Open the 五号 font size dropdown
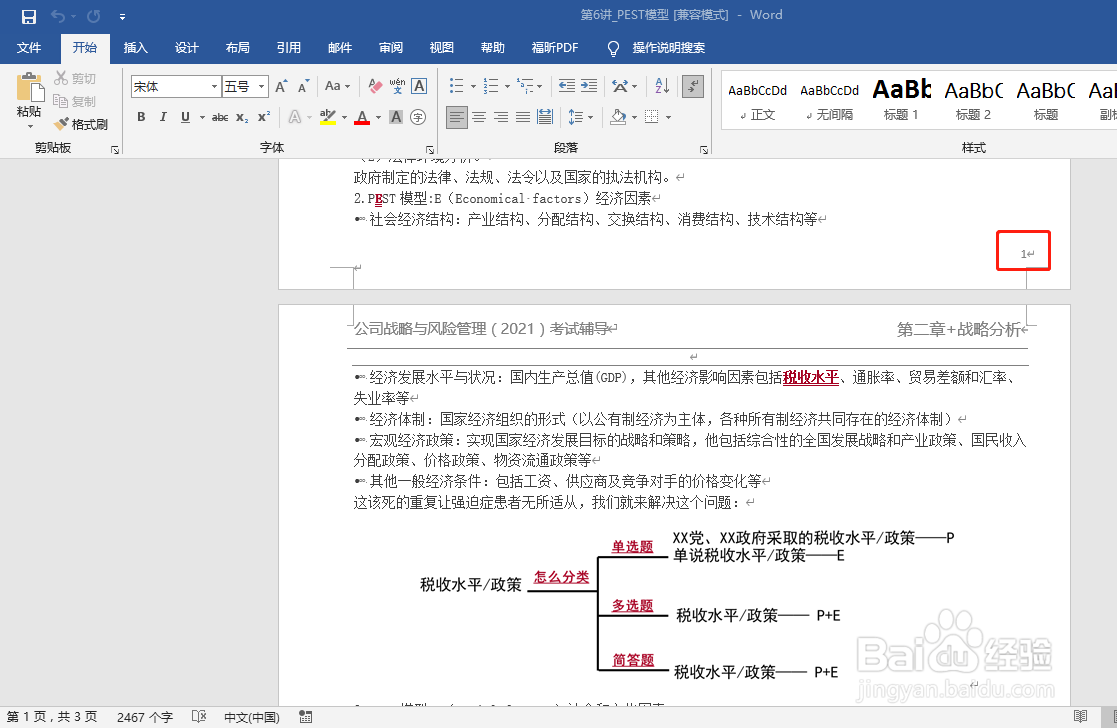The width and height of the screenshot is (1117, 728). point(261,87)
